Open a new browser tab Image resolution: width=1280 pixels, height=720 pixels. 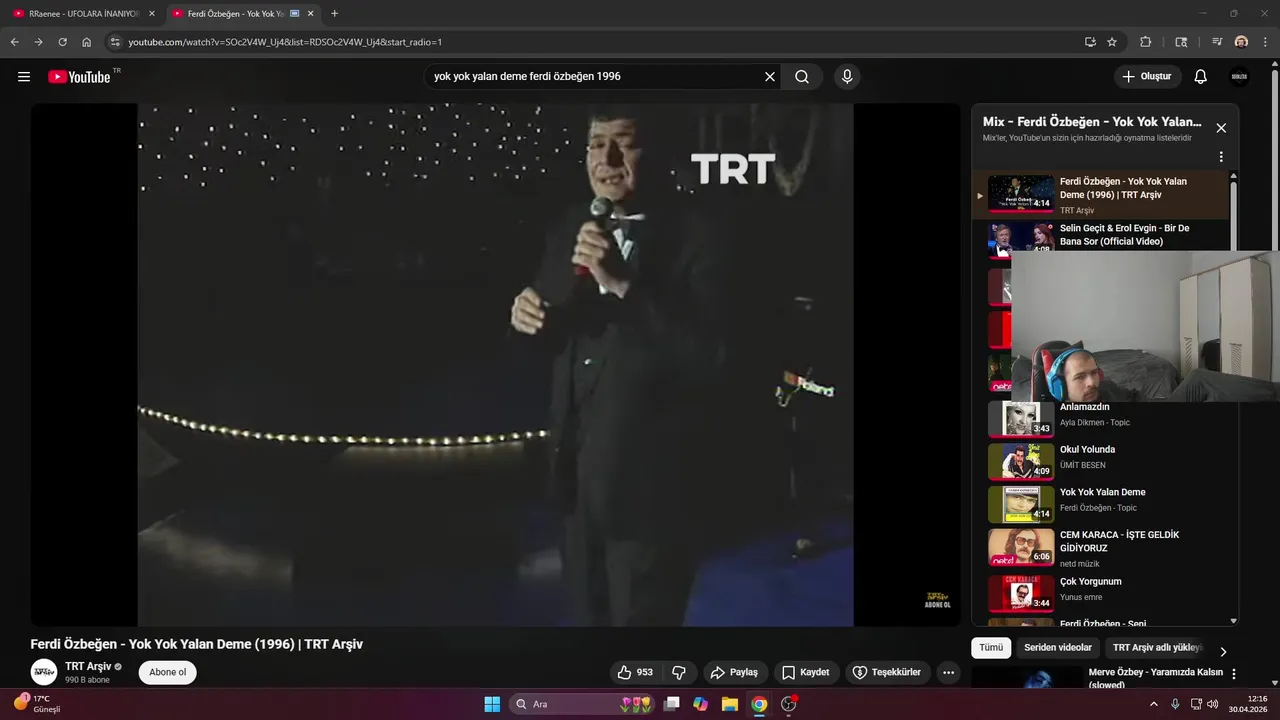334,14
